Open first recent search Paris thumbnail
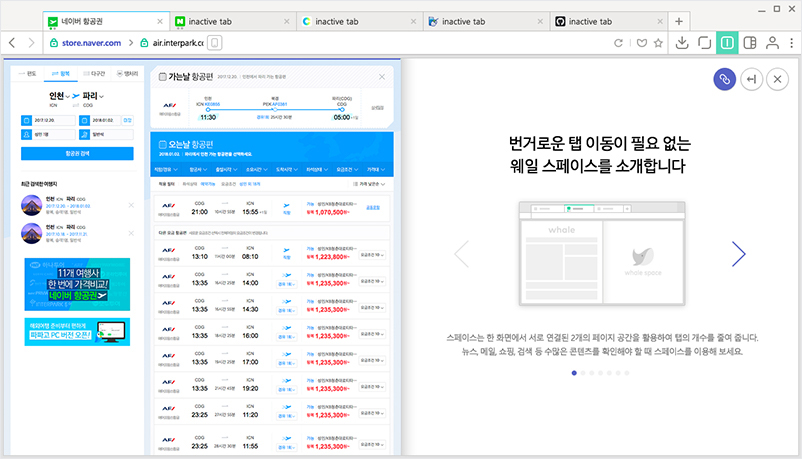This screenshot has height=459, width=802. tap(31, 205)
